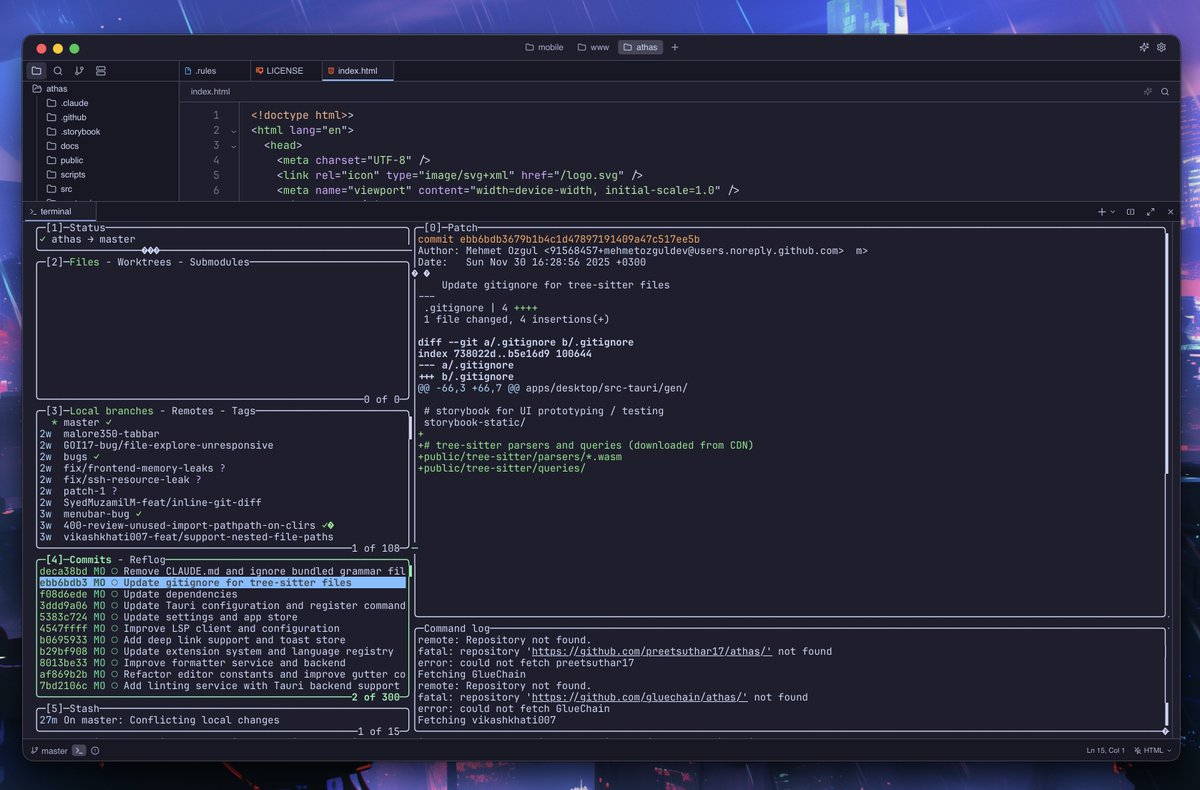The height and width of the screenshot is (790, 1200).
Task: Open the preetsuthar17/athas GitHub link in command log
Action: [651, 651]
